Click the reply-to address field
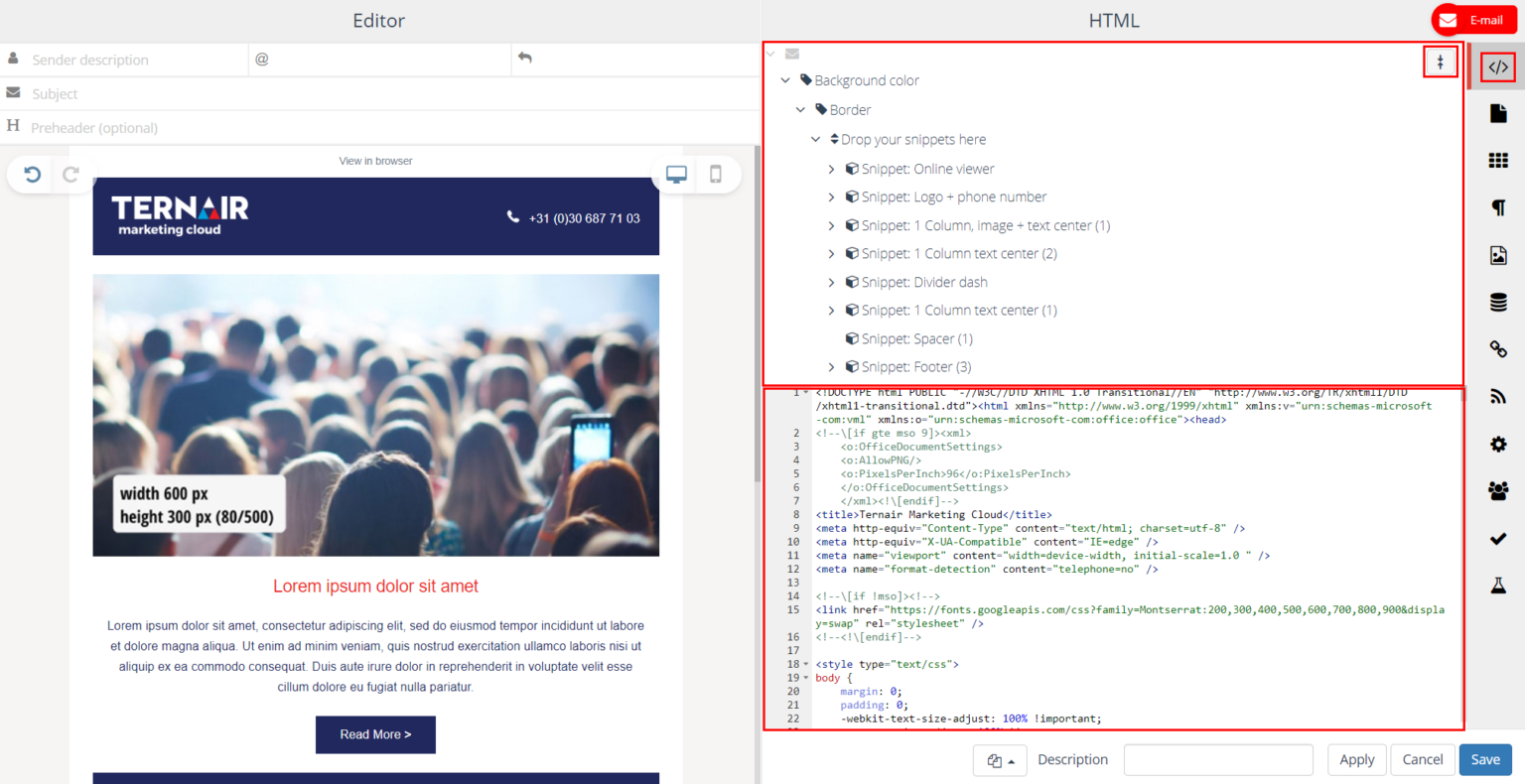 click(635, 60)
